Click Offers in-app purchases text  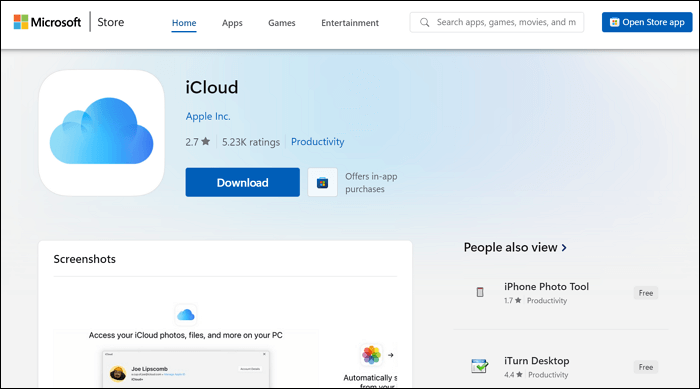point(371,183)
